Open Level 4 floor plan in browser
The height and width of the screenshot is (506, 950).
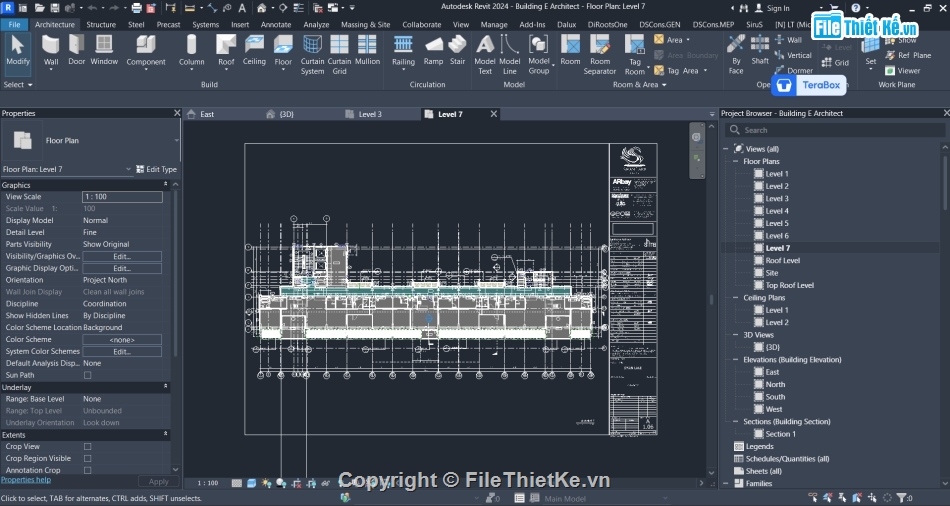click(x=776, y=211)
